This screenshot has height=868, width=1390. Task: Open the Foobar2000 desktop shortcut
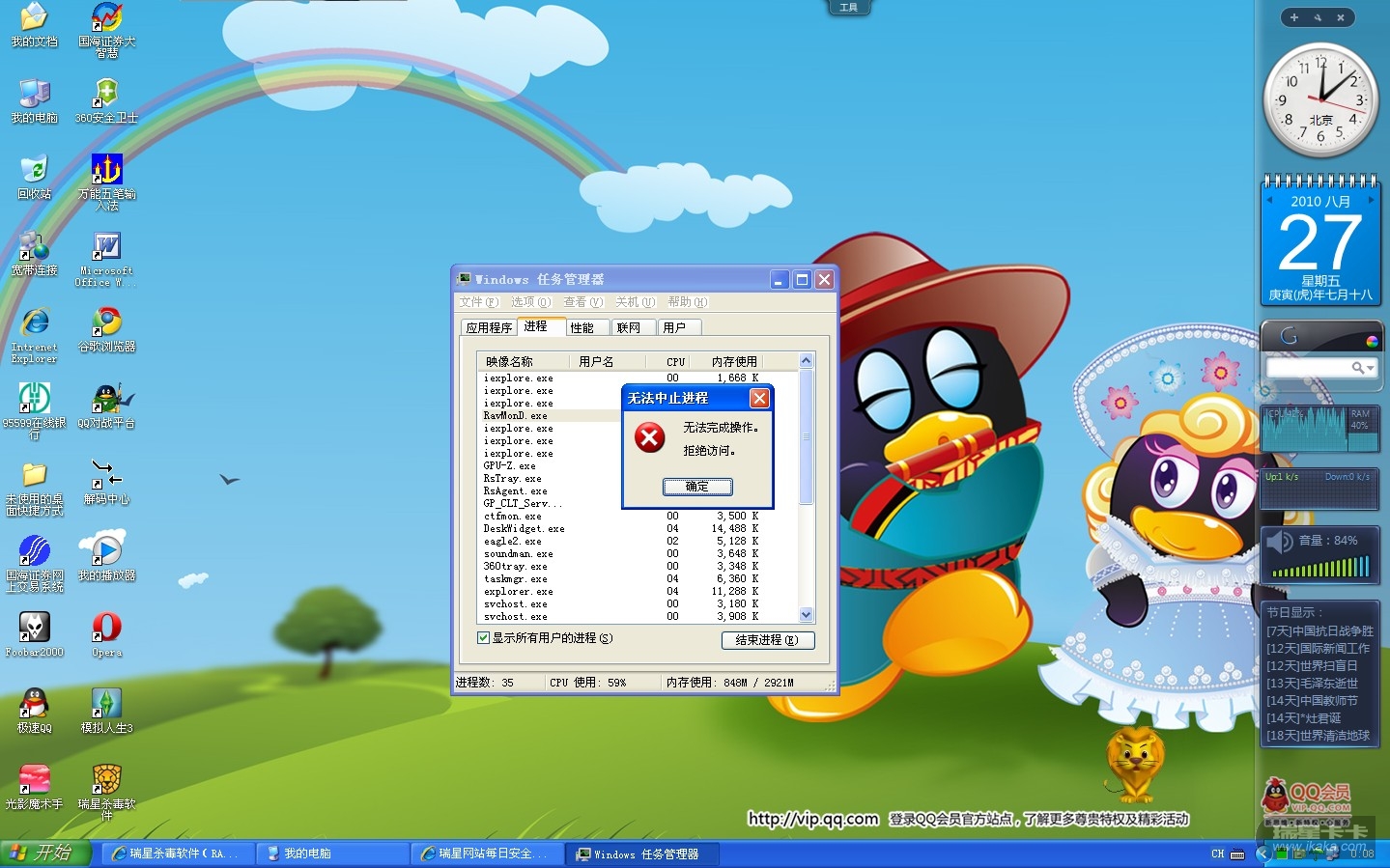pos(34,629)
